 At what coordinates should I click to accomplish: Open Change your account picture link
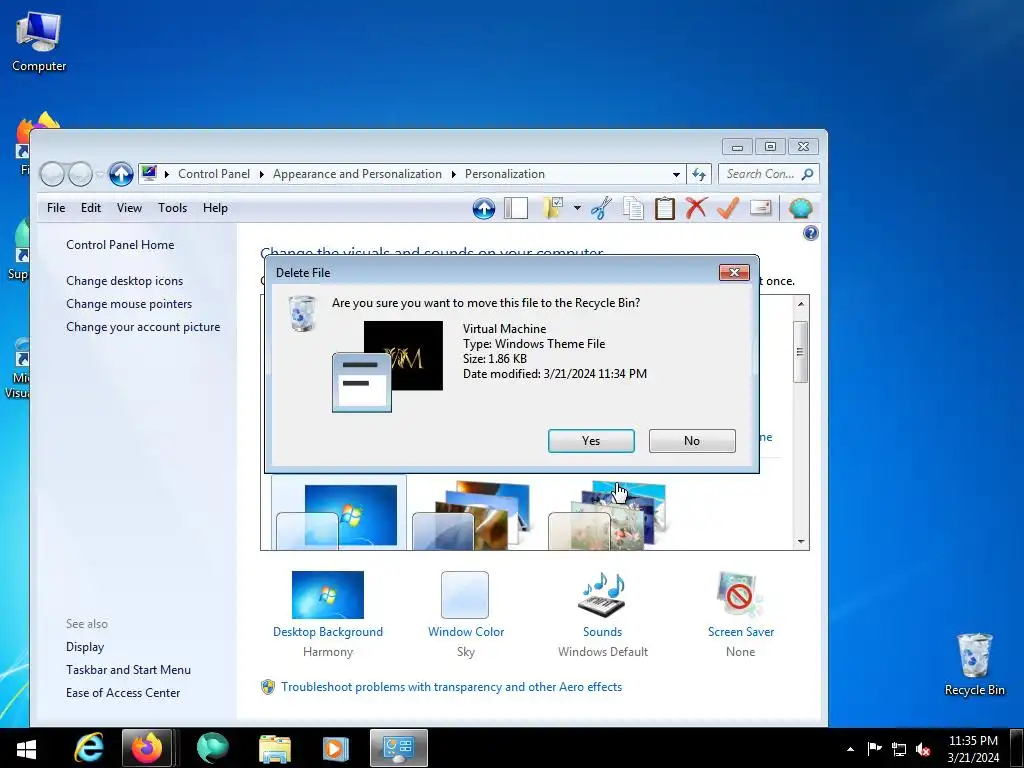(x=143, y=327)
